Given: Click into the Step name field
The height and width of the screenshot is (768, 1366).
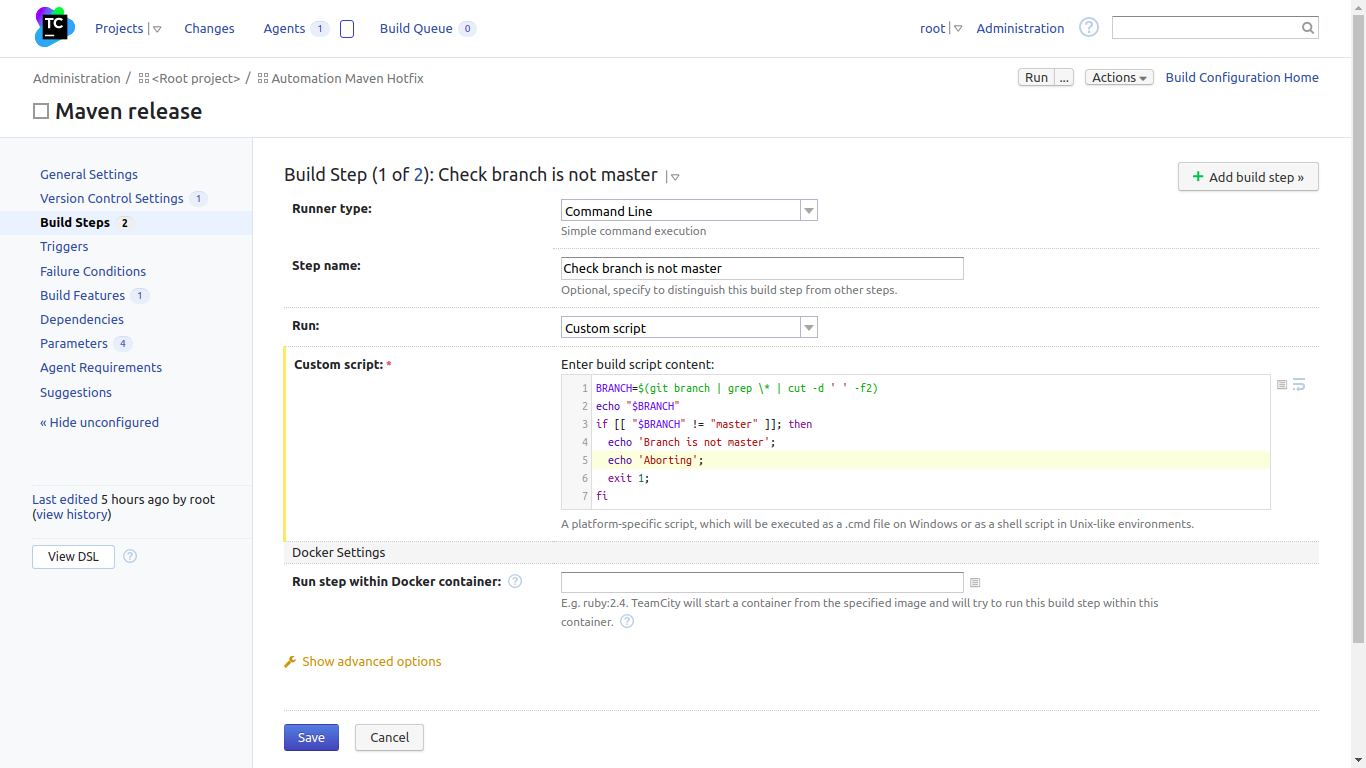Looking at the screenshot, I should coord(762,268).
